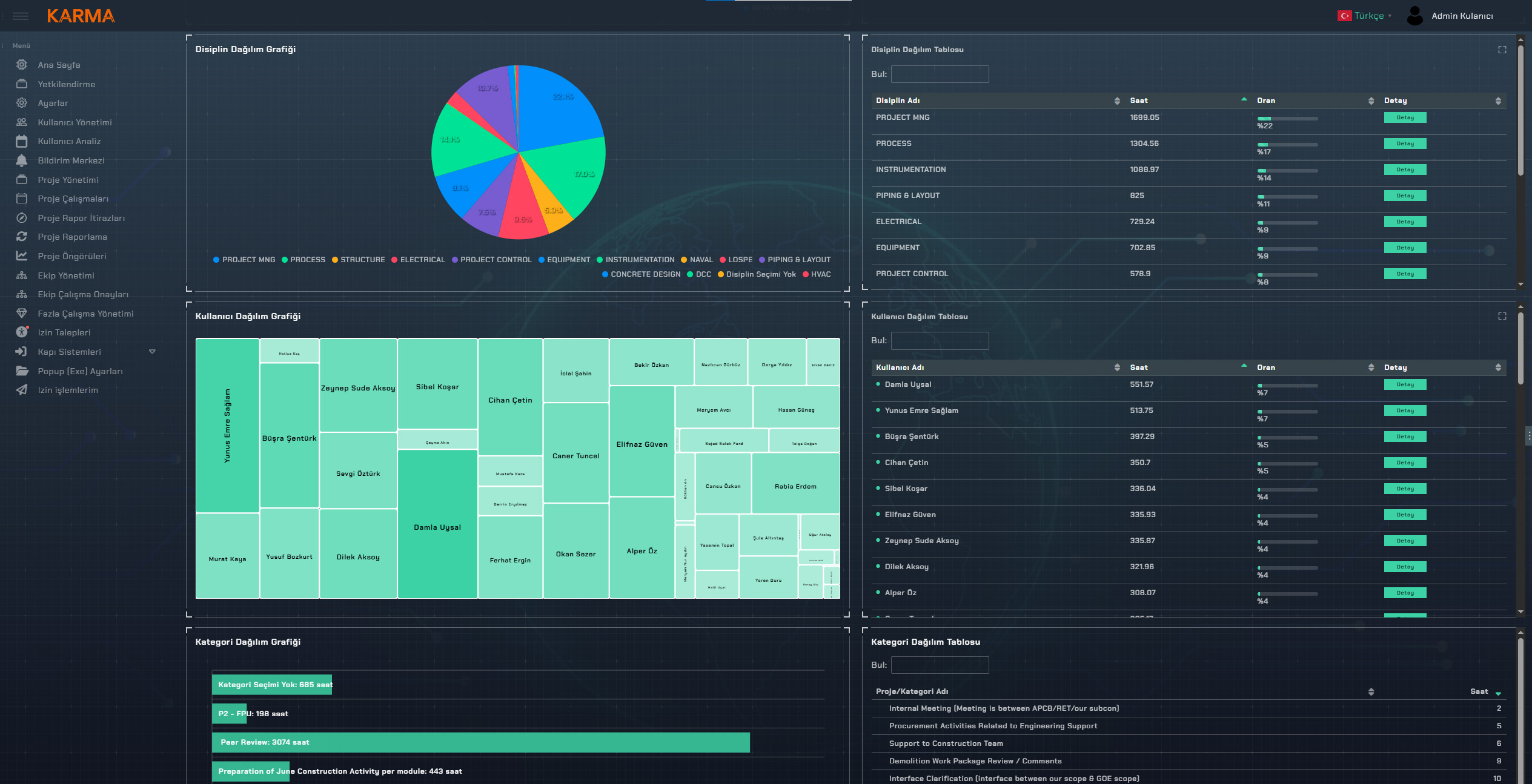Click the Proje Öngörüleri chart icon
The image size is (1532, 784).
click(22, 256)
